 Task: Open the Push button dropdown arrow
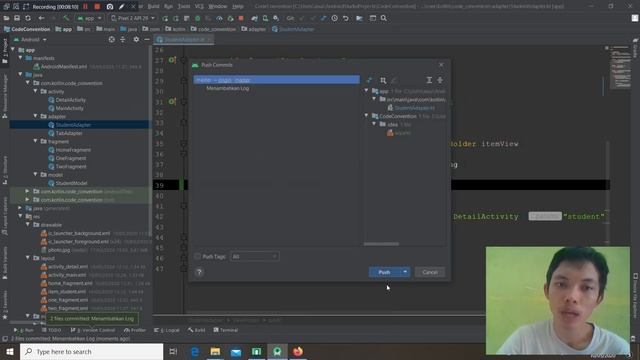tap(405, 272)
